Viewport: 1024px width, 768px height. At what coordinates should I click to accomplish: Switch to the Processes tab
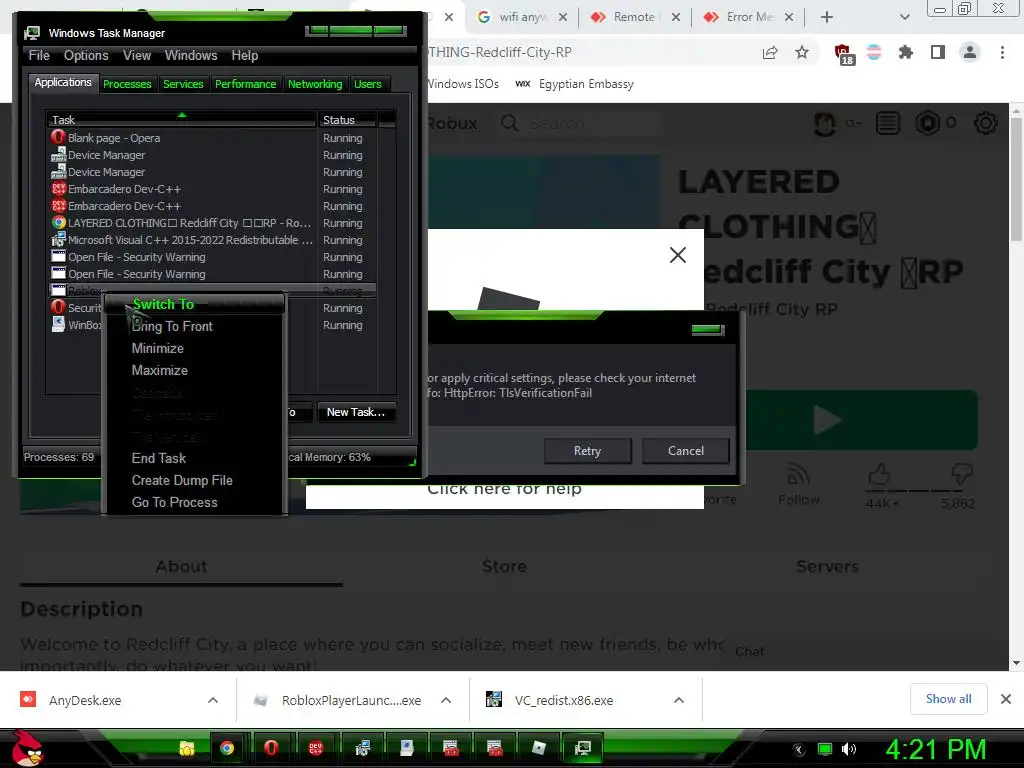127,84
